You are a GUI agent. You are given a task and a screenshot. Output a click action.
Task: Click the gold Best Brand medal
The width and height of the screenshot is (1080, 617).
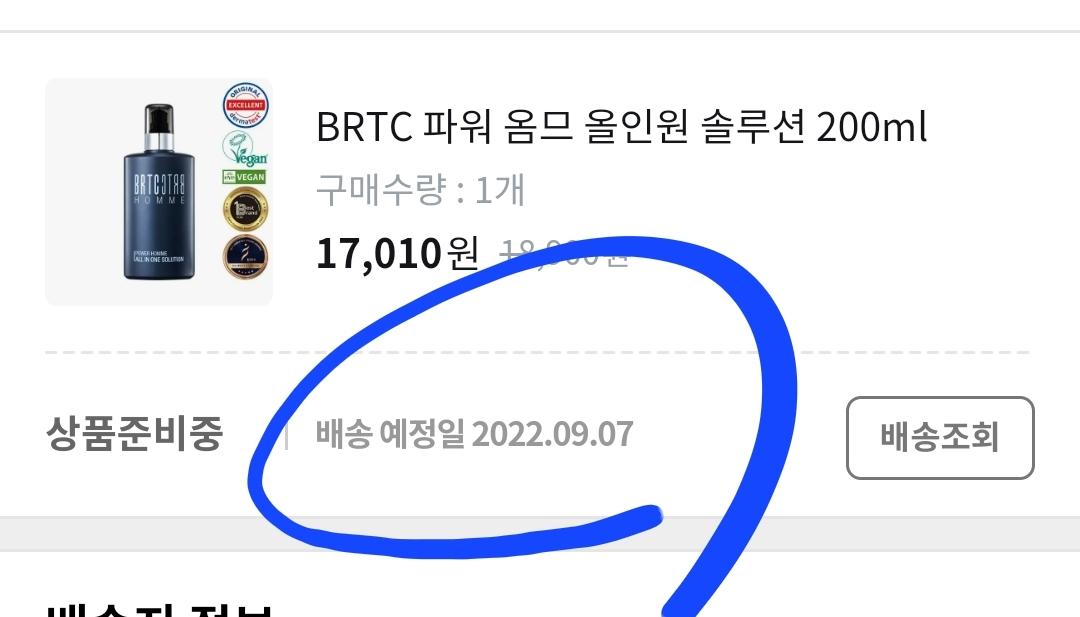[x=245, y=209]
